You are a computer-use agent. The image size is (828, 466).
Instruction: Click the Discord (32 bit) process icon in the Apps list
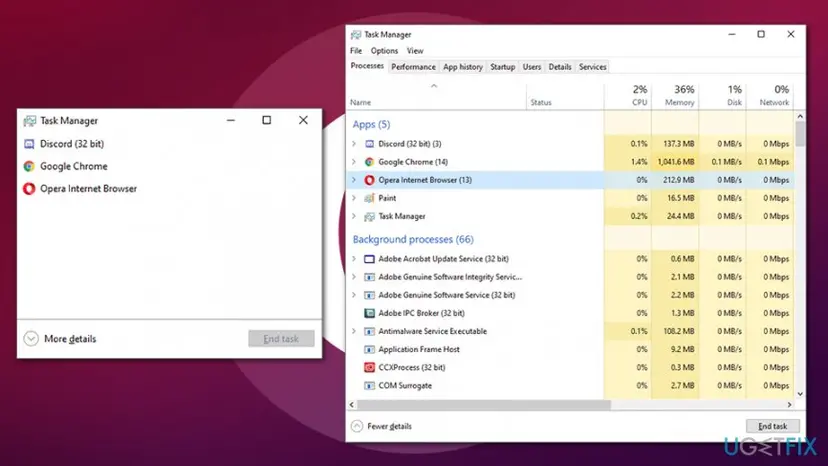click(x=370, y=144)
